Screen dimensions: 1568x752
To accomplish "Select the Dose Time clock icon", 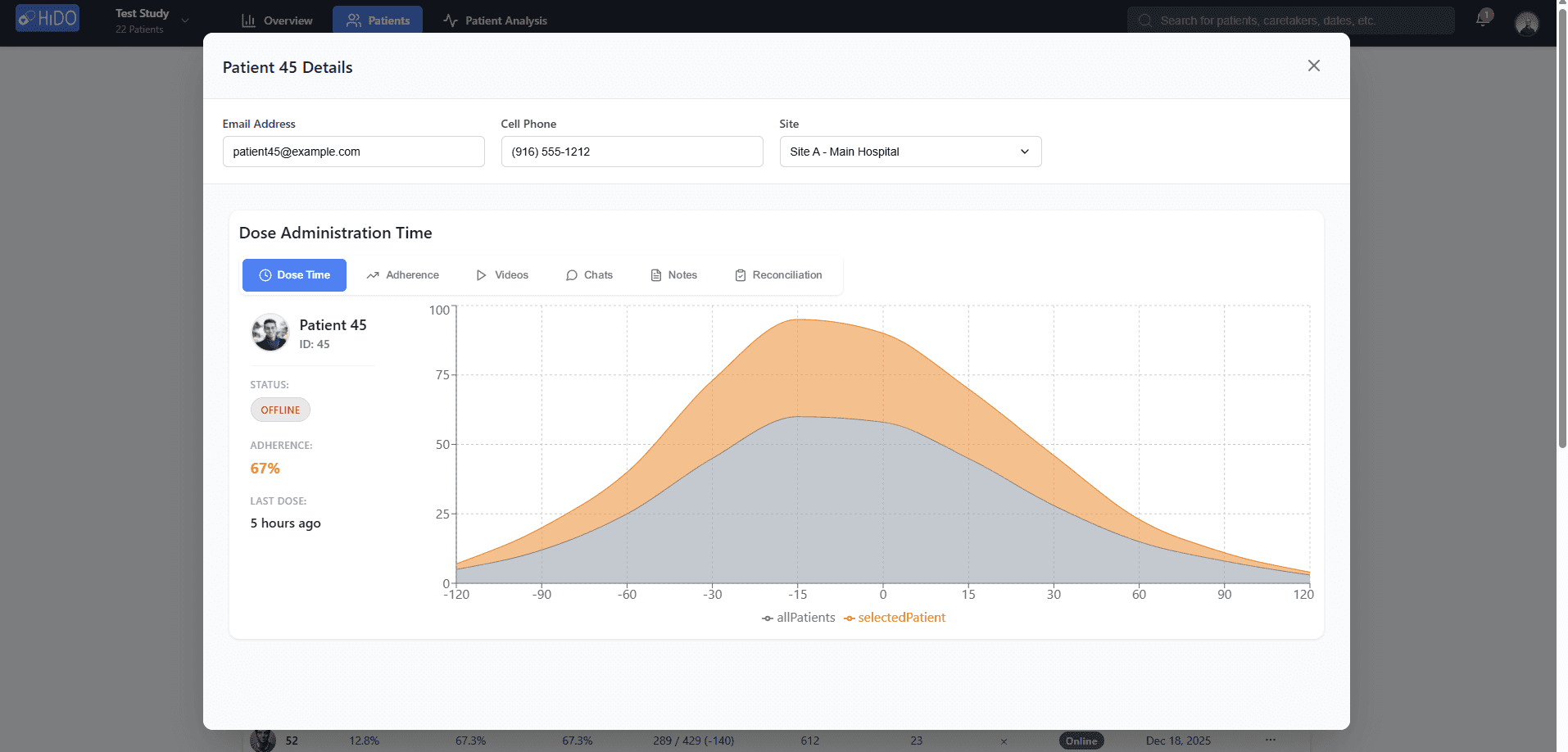I will click(x=265, y=275).
